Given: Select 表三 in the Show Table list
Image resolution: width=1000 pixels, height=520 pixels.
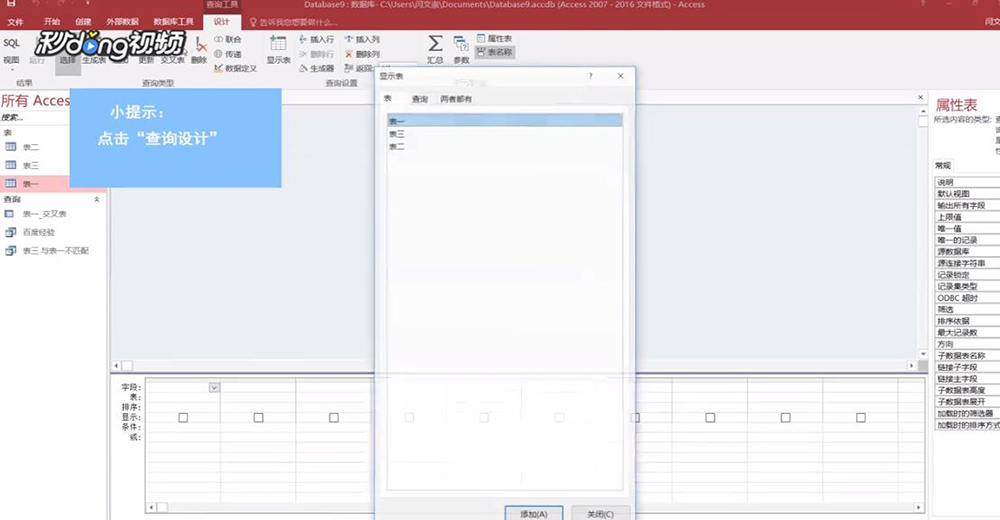Looking at the screenshot, I should (504, 134).
